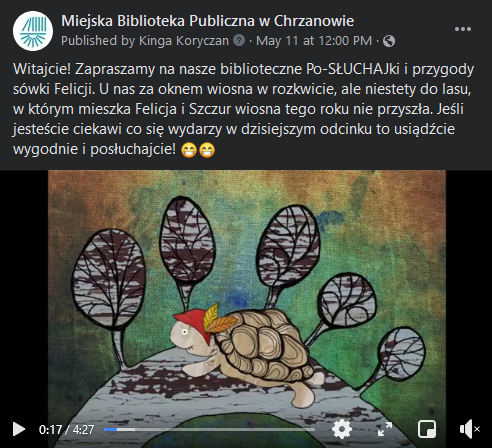Click the played portion of progress bar
This screenshot has width=492, height=448.
[110, 429]
